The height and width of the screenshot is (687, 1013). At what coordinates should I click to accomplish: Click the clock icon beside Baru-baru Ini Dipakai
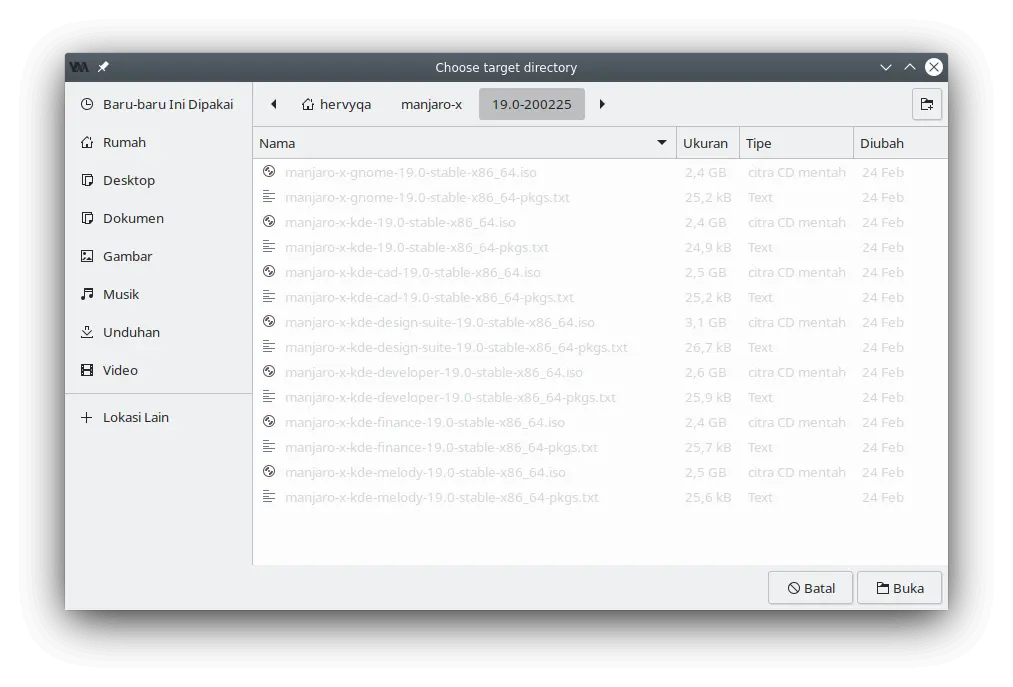tap(87, 104)
